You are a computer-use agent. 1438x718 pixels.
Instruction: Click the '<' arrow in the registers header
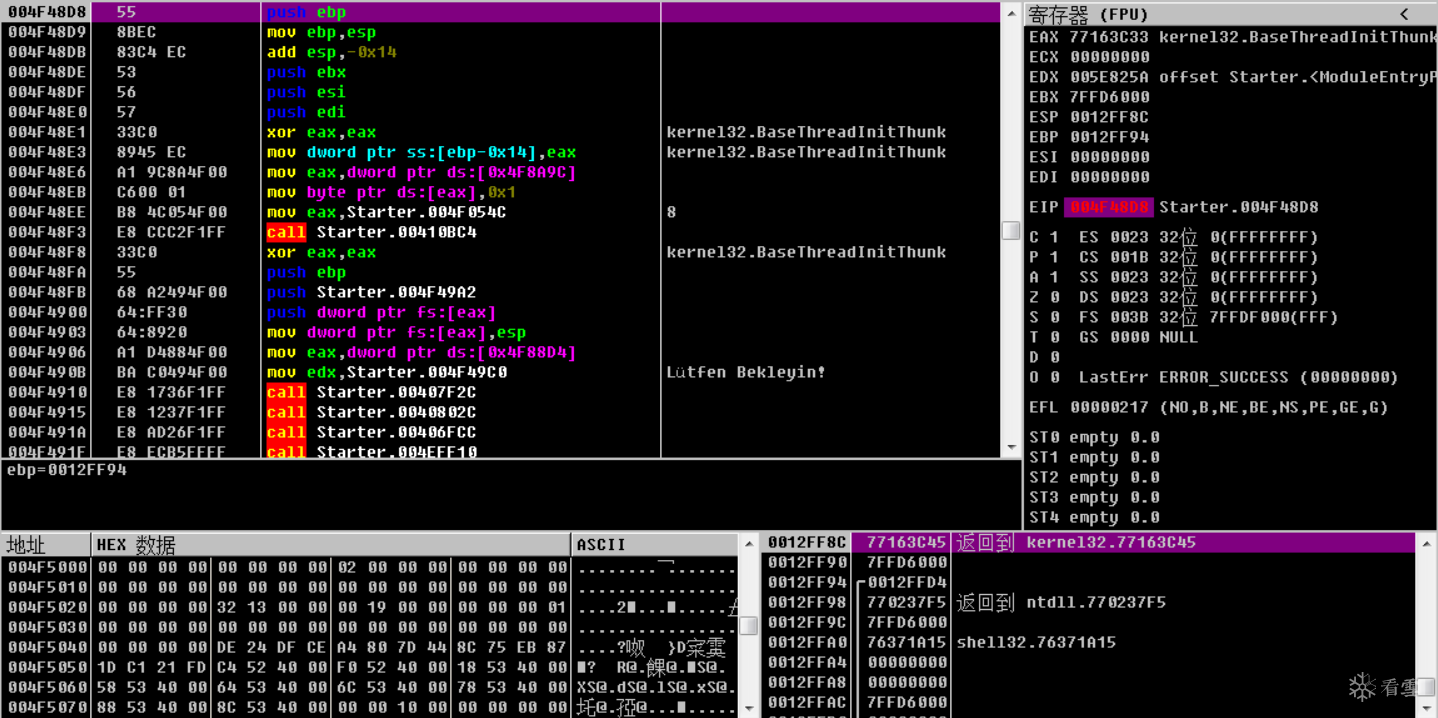[x=1404, y=14]
